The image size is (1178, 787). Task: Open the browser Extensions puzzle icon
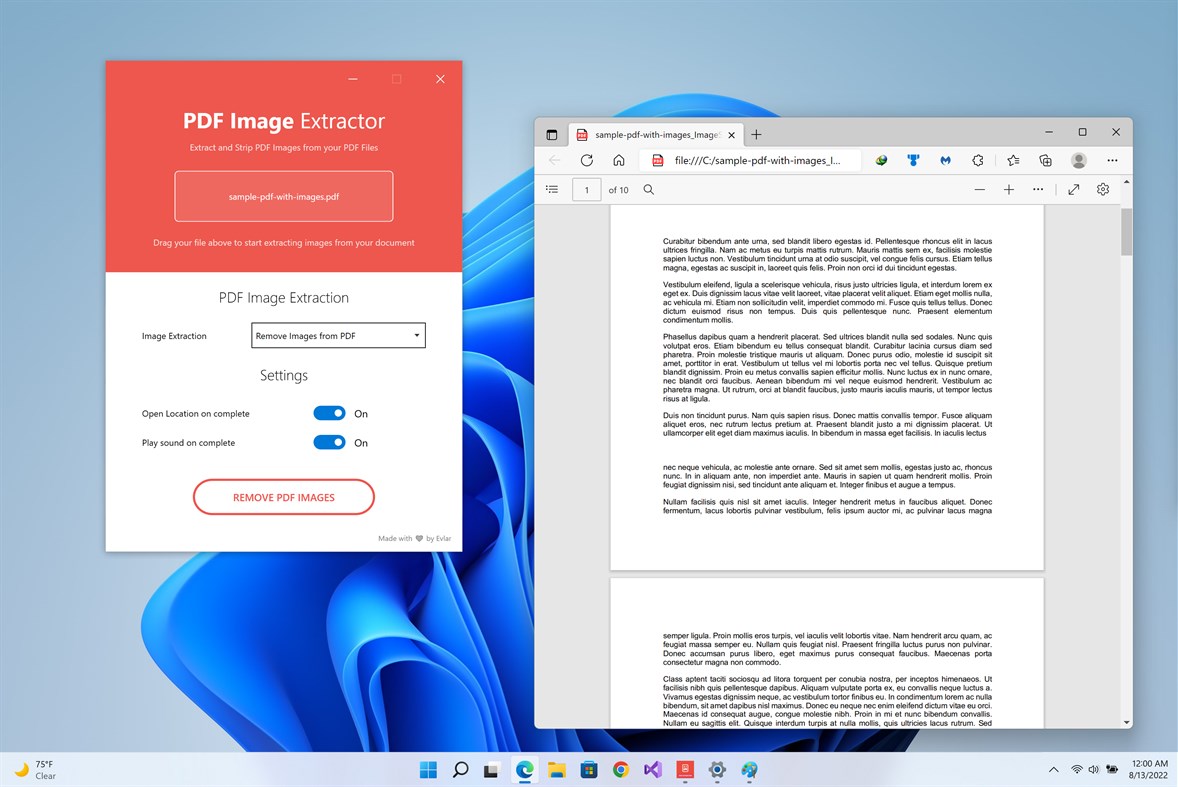point(978,160)
